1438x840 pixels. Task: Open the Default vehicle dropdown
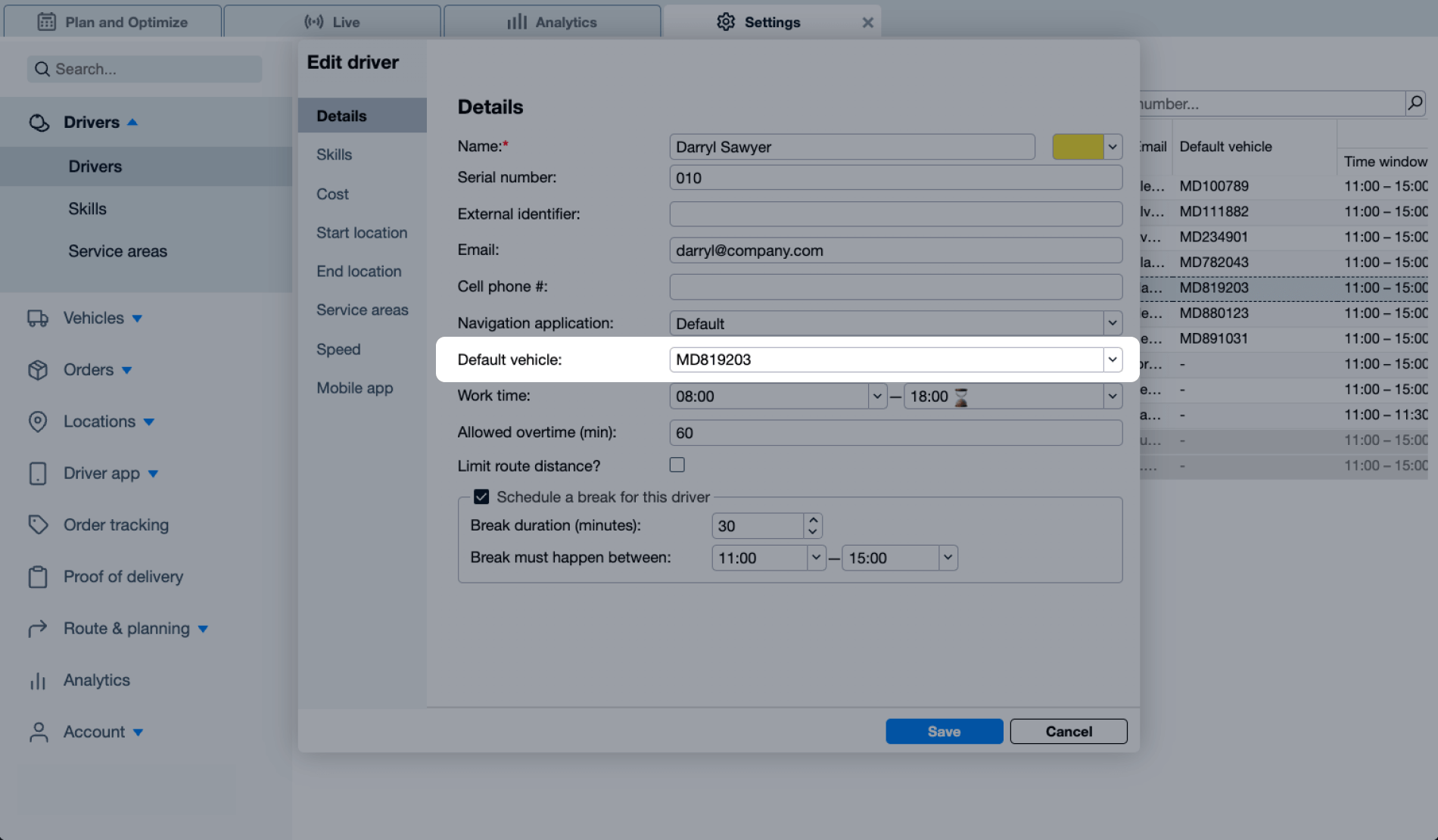click(x=1112, y=359)
